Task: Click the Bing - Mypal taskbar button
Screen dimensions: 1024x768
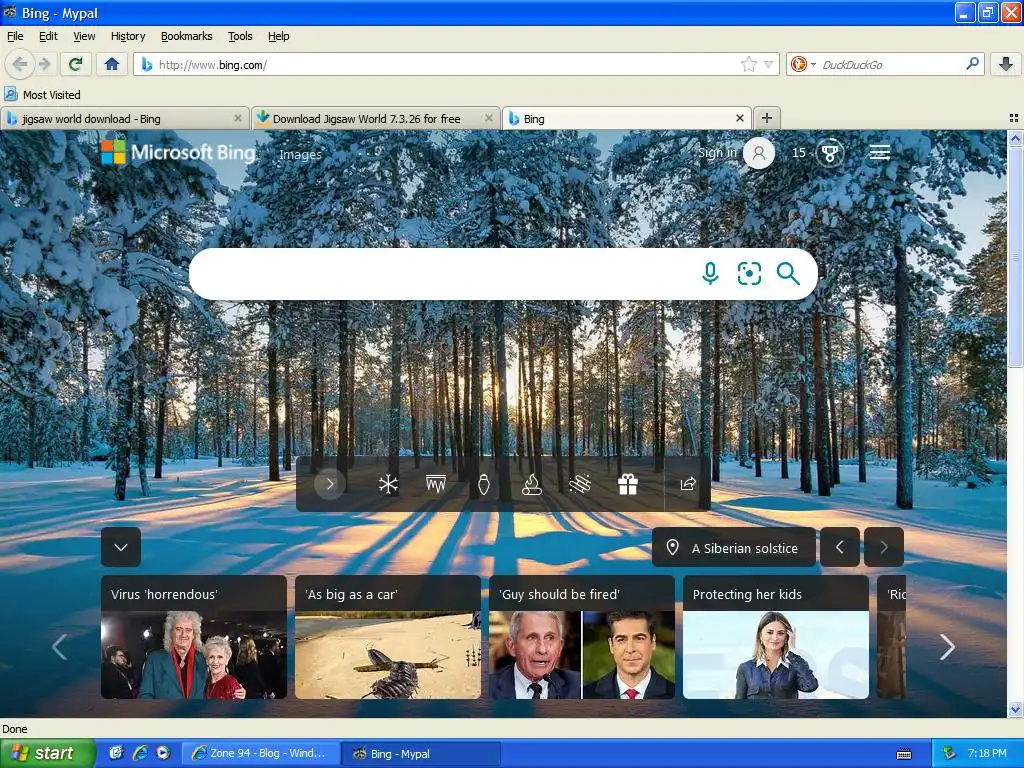Action: coord(421,754)
